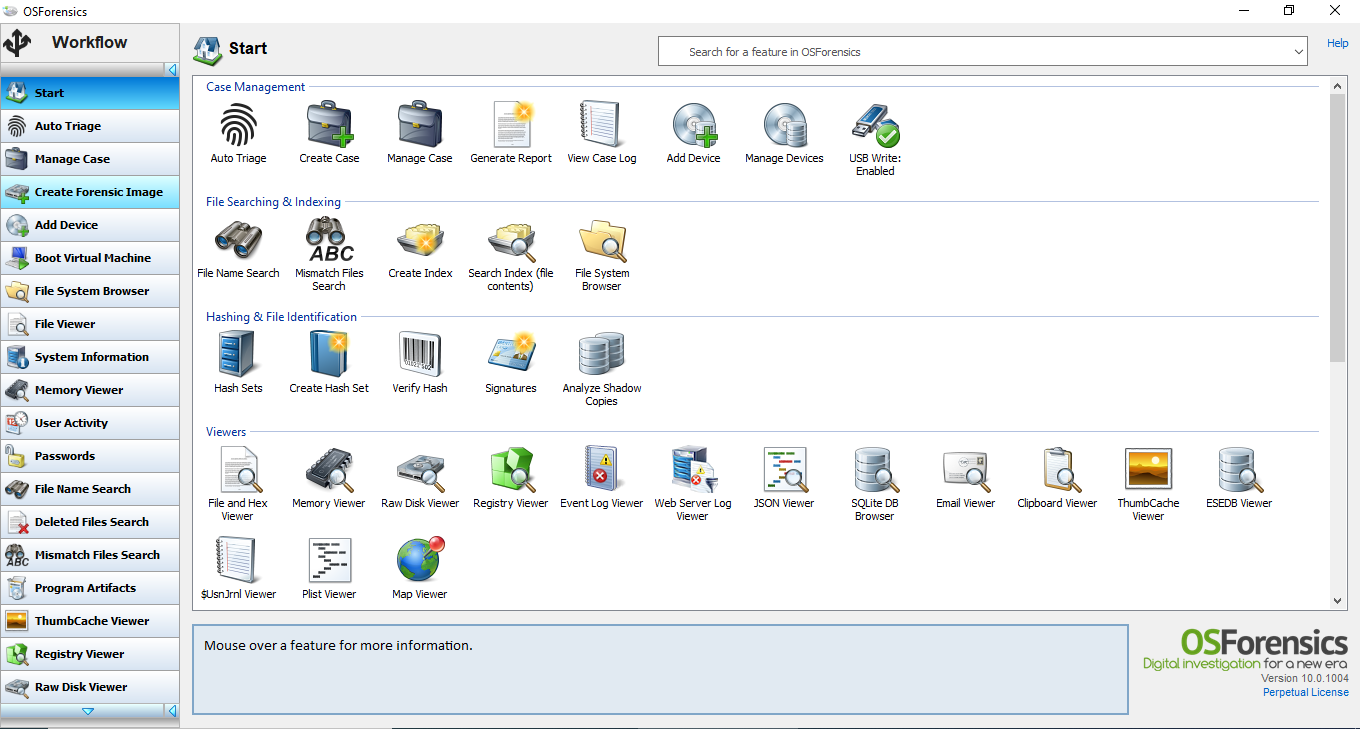The height and width of the screenshot is (729, 1360).
Task: Click File System Browser in the Workflow sidebar
Action: (x=90, y=291)
